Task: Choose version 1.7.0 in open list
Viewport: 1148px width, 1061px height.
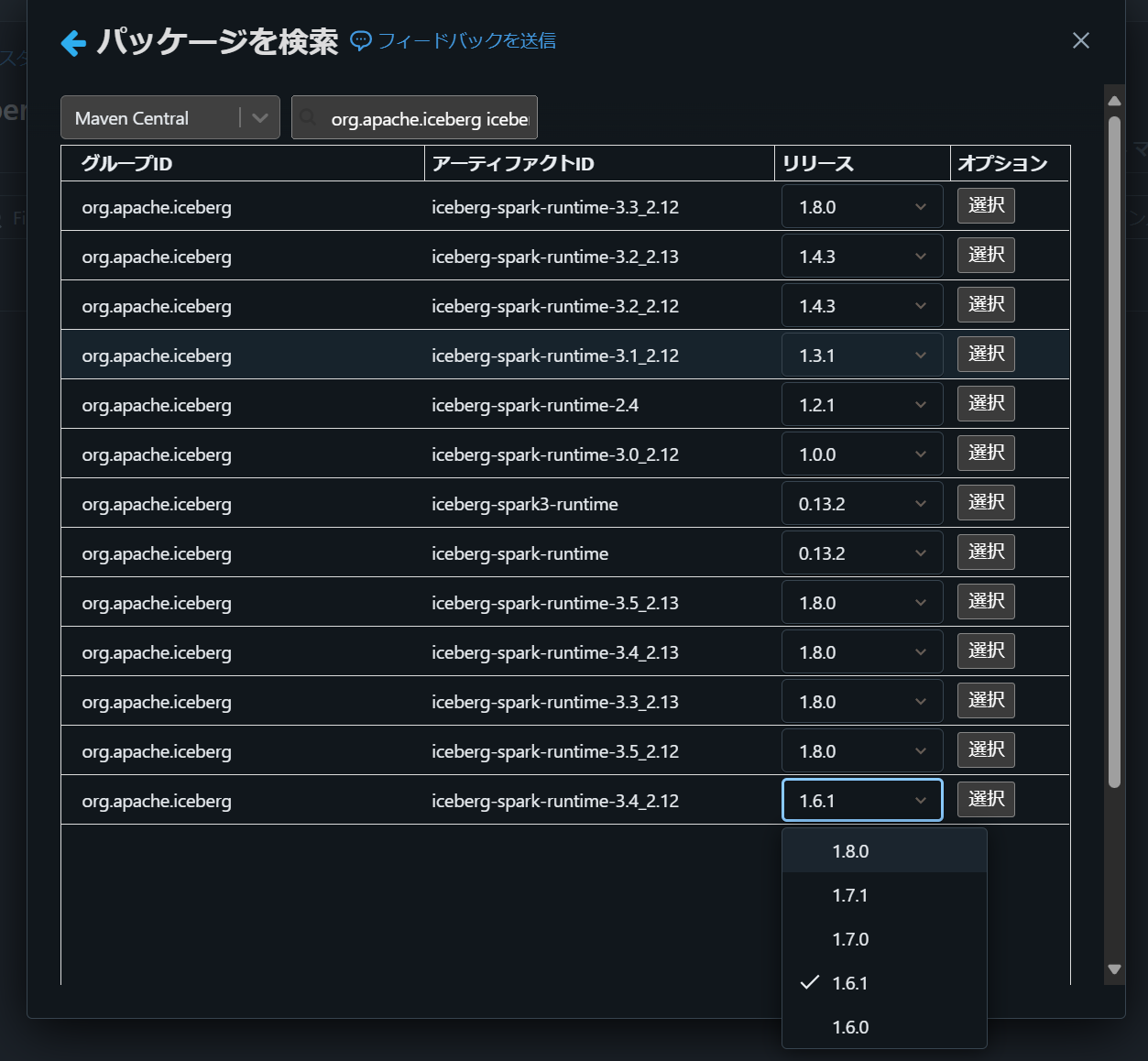Action: (x=884, y=939)
